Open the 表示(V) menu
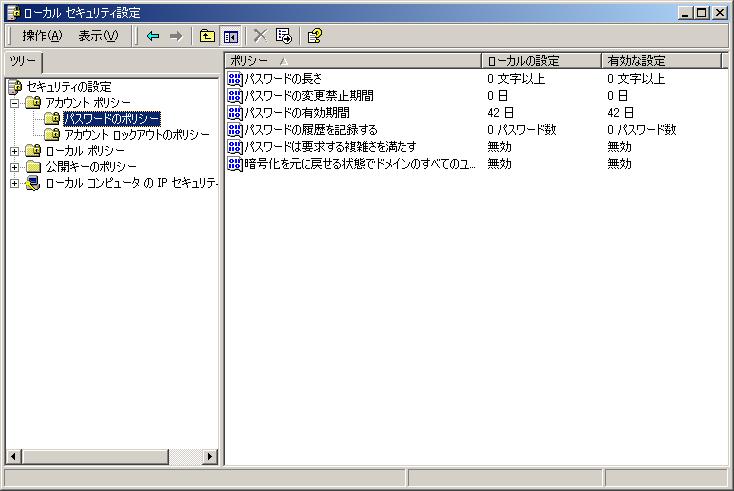734x491 pixels. tap(98, 36)
